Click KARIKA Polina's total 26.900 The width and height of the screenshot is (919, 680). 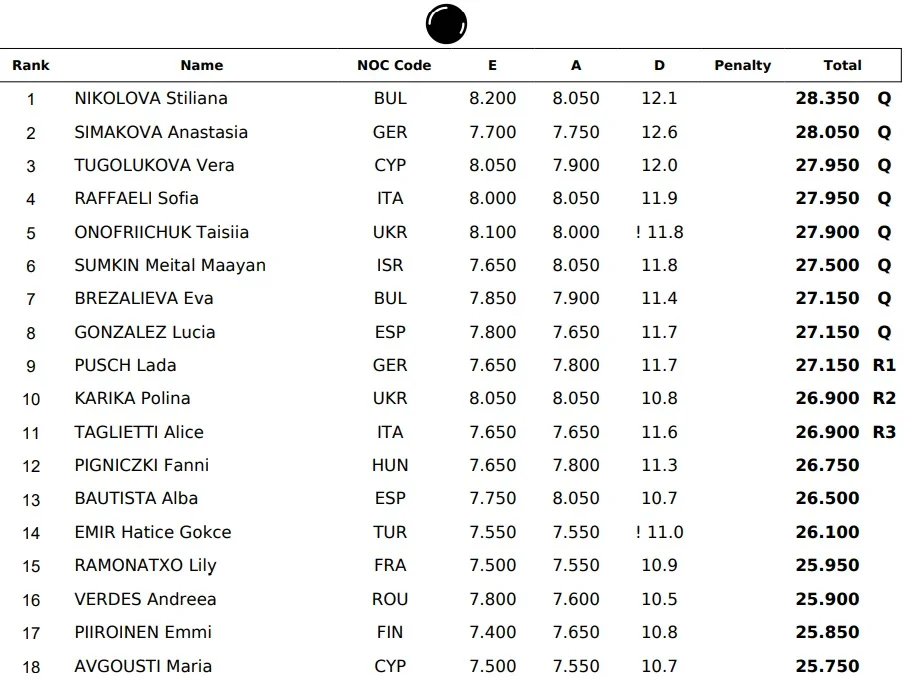click(x=827, y=398)
